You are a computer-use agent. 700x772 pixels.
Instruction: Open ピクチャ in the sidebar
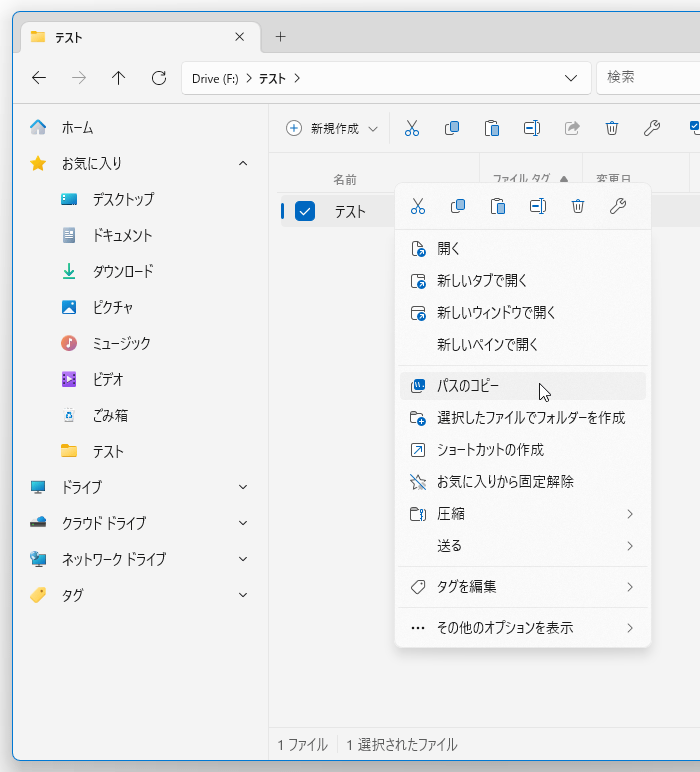(x=139, y=307)
